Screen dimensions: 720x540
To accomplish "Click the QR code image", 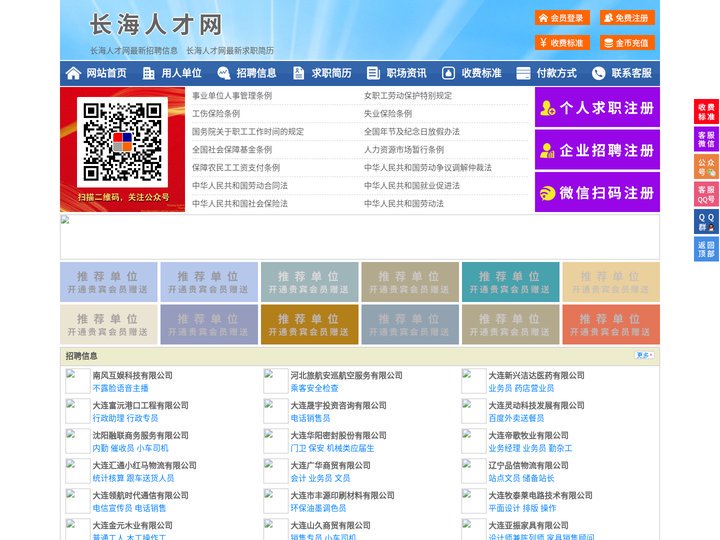I will [x=122, y=142].
